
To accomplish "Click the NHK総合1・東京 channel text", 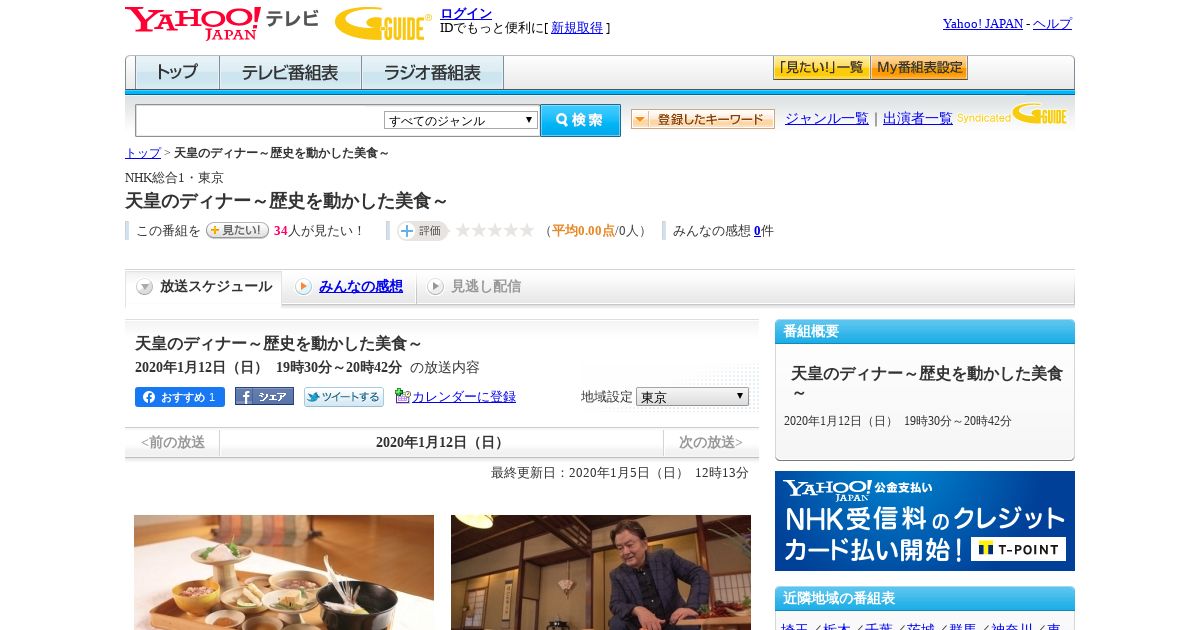I will coord(174,178).
